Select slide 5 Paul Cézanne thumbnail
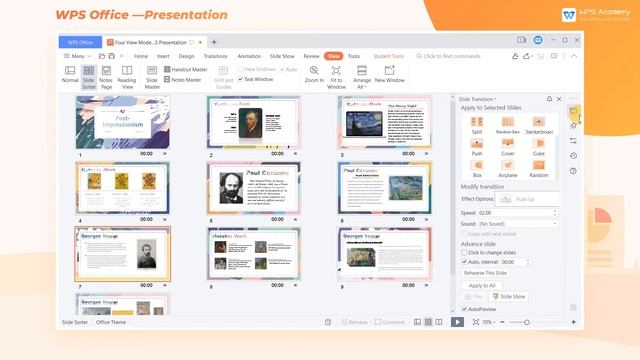 coord(253,188)
